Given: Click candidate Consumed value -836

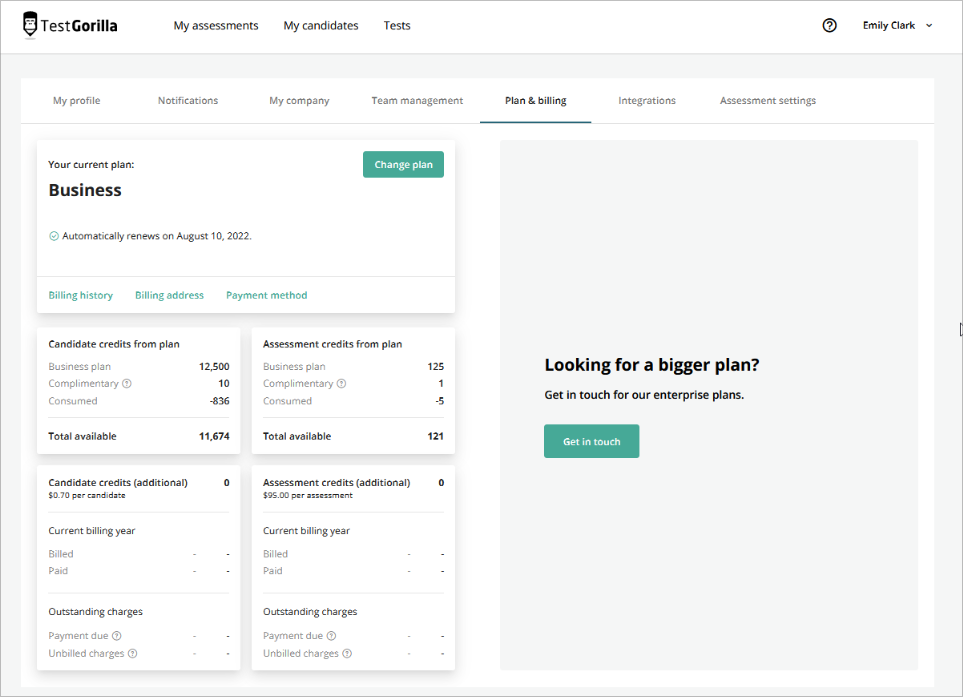Looking at the screenshot, I should 219,401.
